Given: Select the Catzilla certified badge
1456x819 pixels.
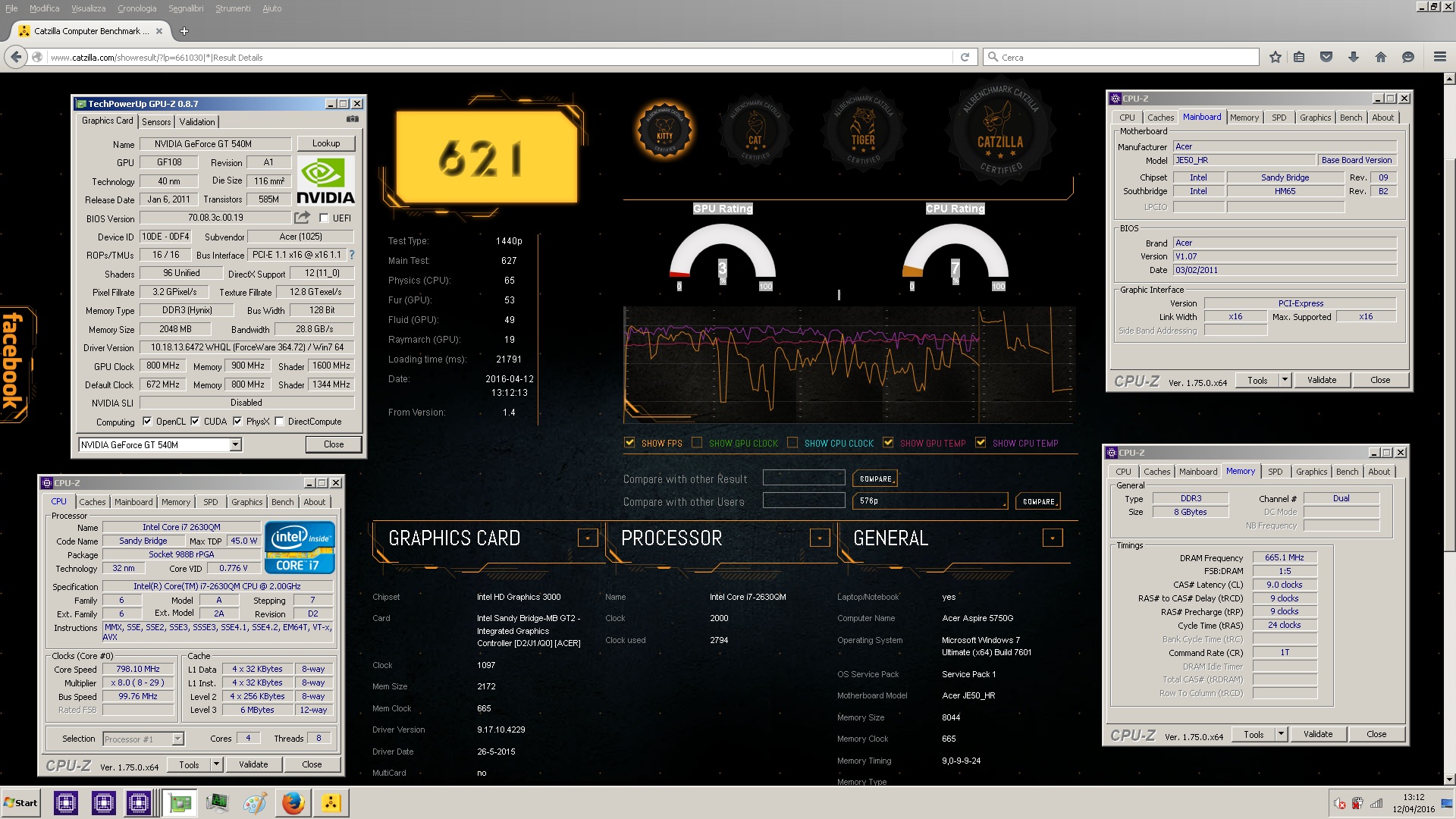Looking at the screenshot, I should click(1000, 132).
